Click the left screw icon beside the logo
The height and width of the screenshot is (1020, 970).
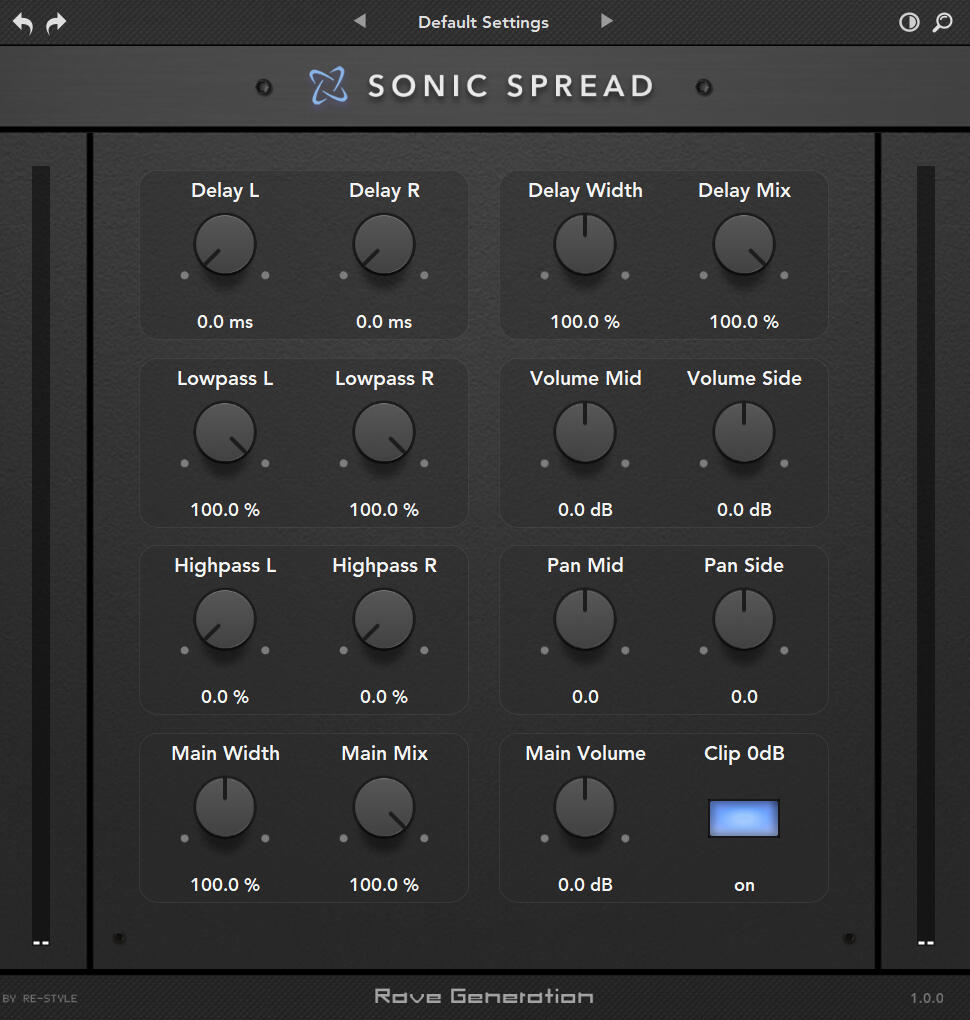click(x=263, y=87)
